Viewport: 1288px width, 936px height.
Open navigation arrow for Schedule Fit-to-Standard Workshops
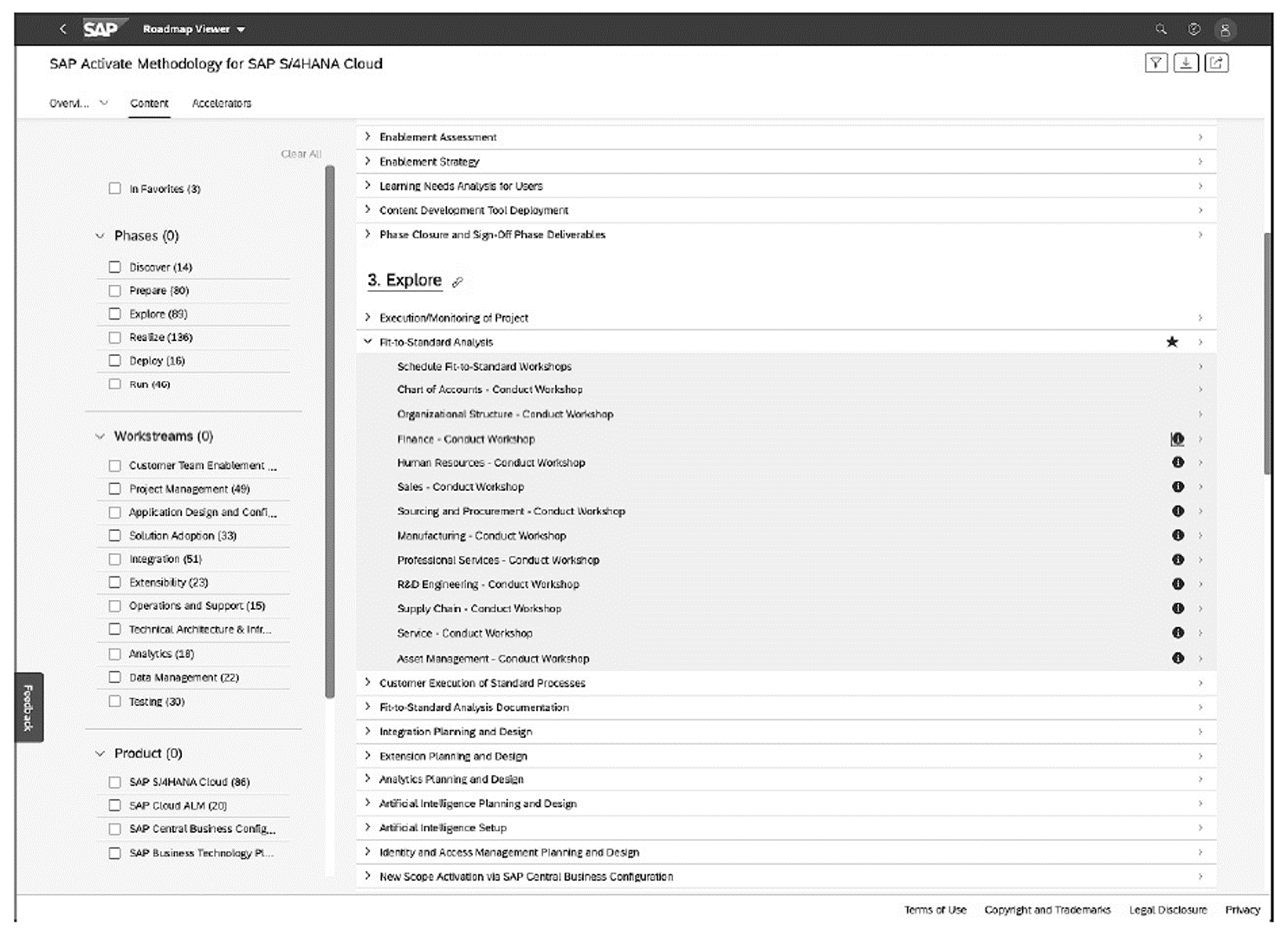1201,366
